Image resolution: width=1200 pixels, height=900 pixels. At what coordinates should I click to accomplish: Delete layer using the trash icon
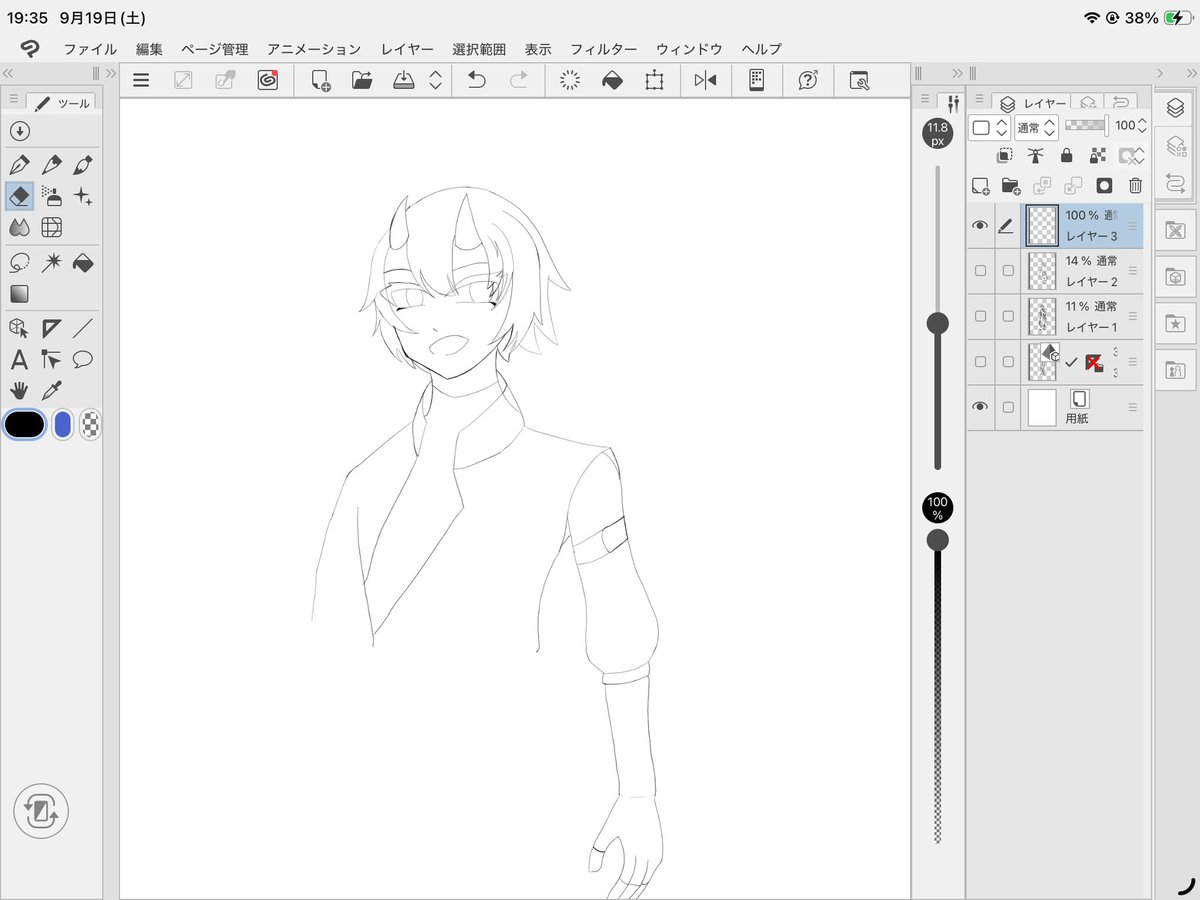(x=1135, y=186)
